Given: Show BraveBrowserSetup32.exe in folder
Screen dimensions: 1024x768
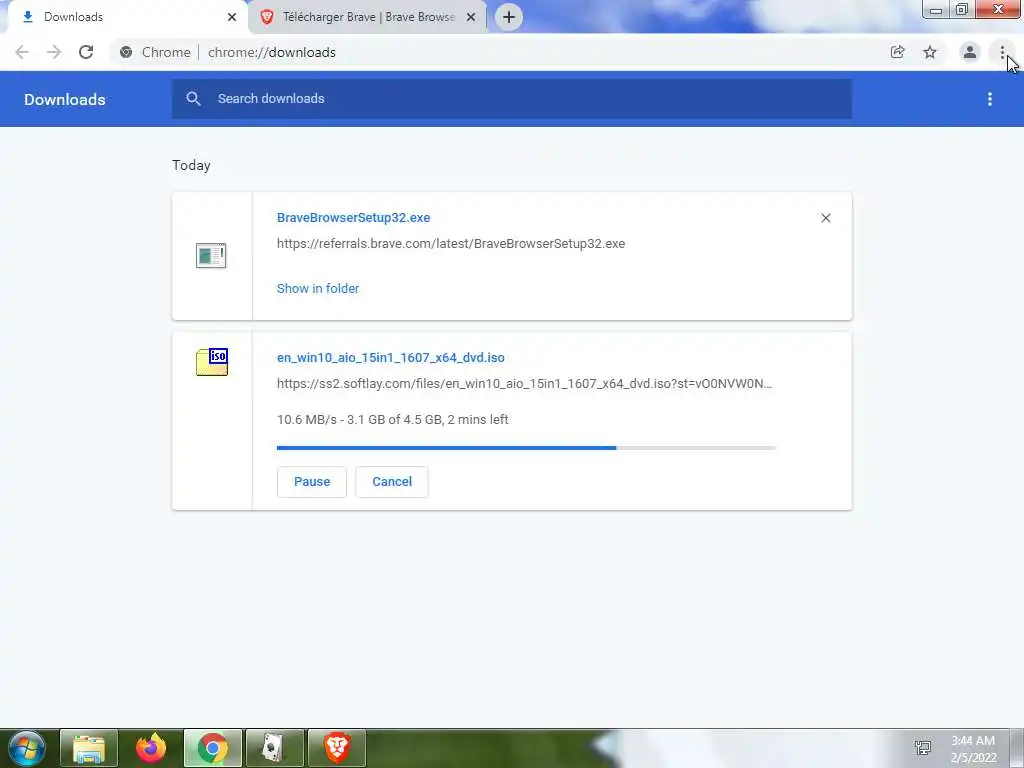Looking at the screenshot, I should click(x=318, y=289).
